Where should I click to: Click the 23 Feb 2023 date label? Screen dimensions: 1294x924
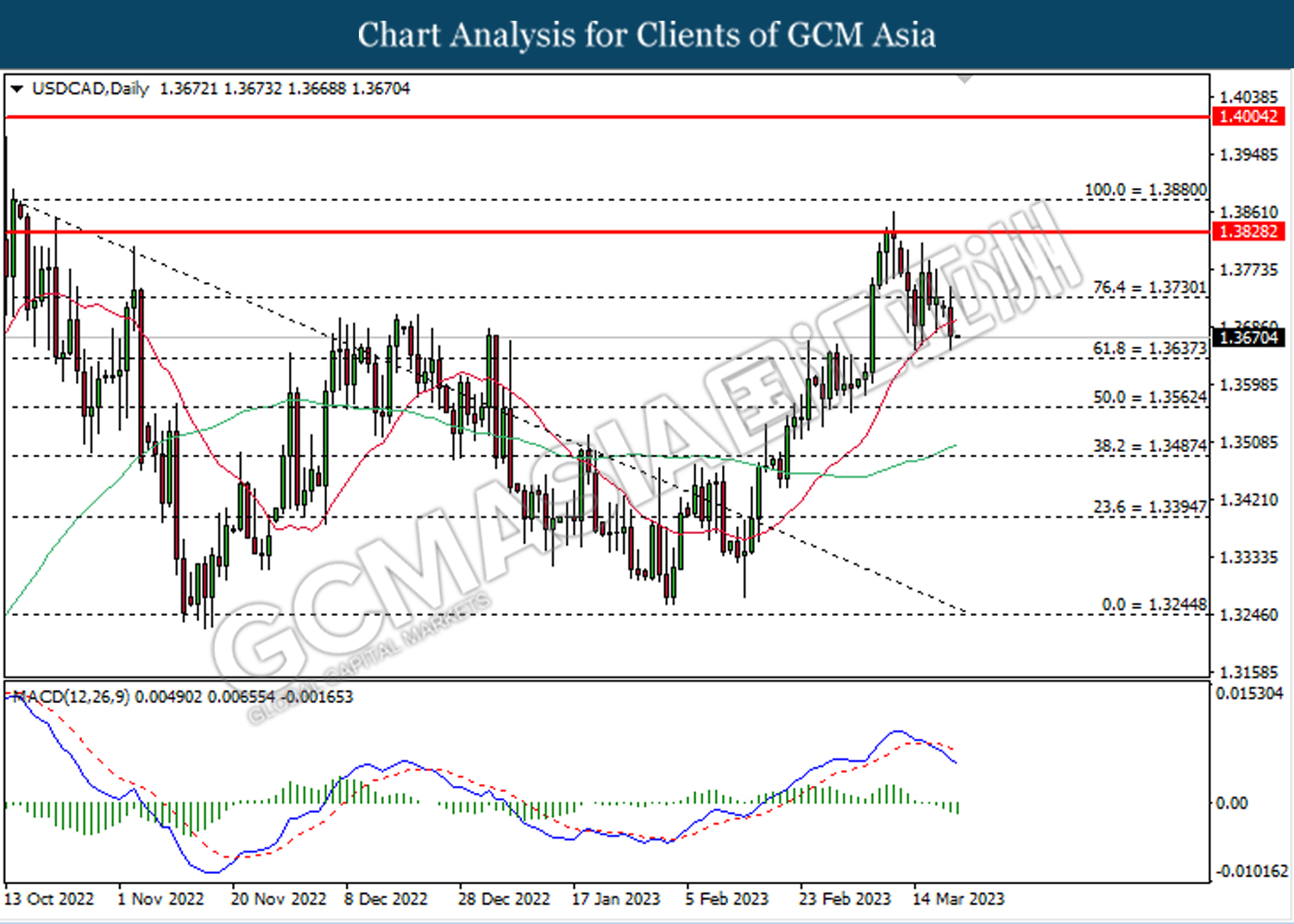pos(845,899)
